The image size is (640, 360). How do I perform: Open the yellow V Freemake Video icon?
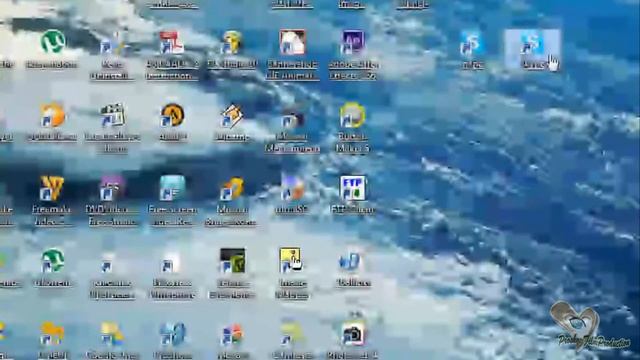click(52, 188)
